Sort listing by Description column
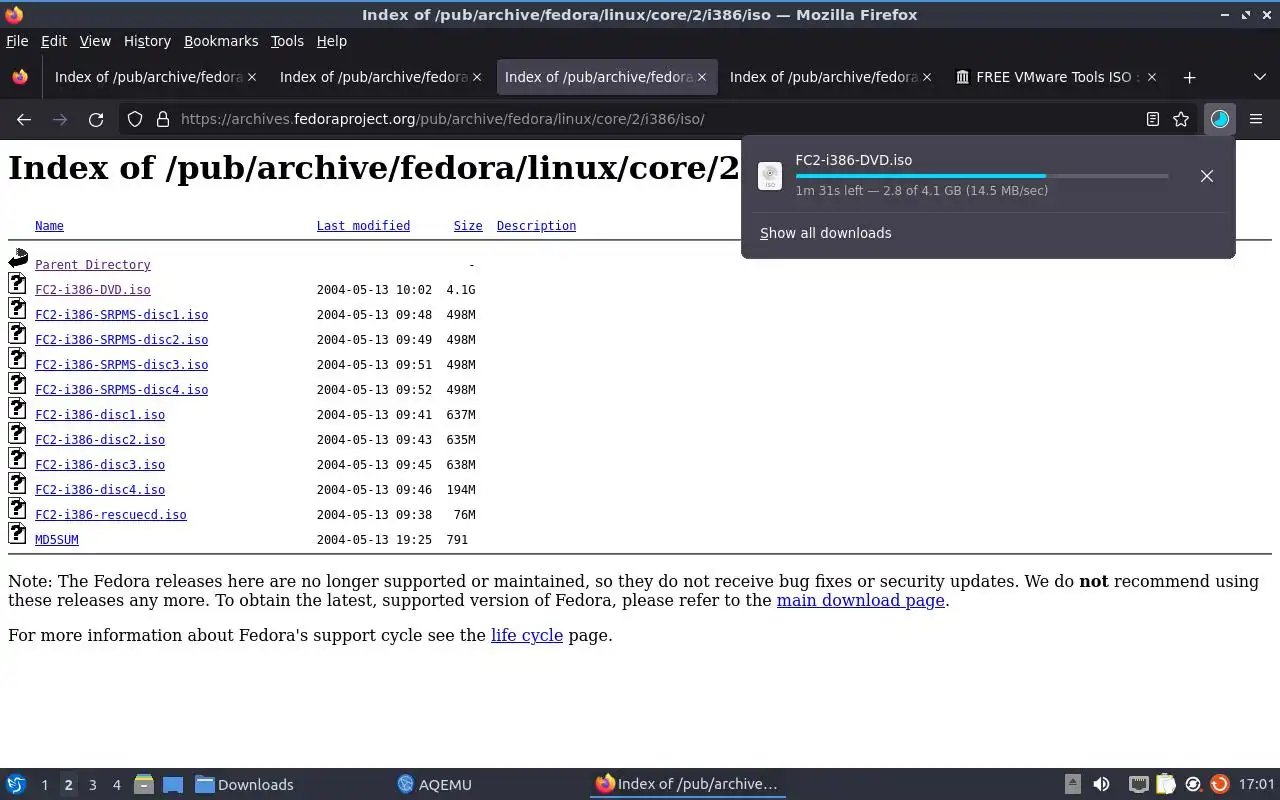Image resolution: width=1280 pixels, height=800 pixels. tap(536, 226)
